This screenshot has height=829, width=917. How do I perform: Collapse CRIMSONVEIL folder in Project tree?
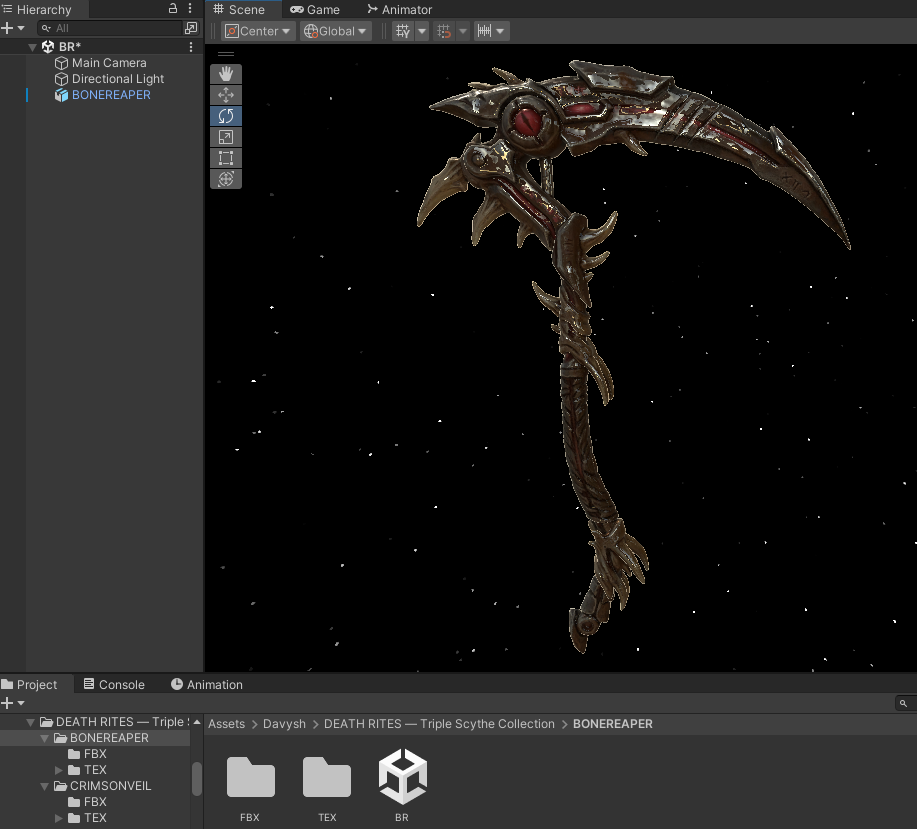point(44,786)
